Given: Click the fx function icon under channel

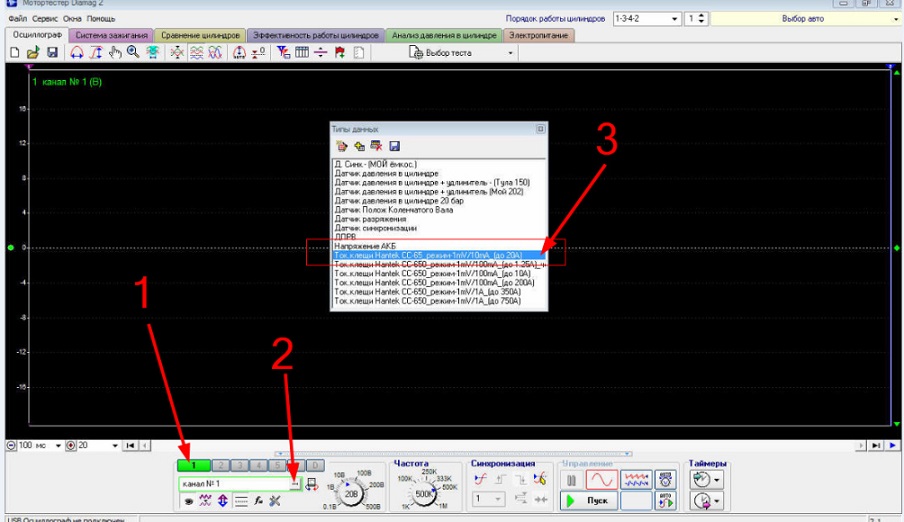Looking at the screenshot, I should pos(258,501).
